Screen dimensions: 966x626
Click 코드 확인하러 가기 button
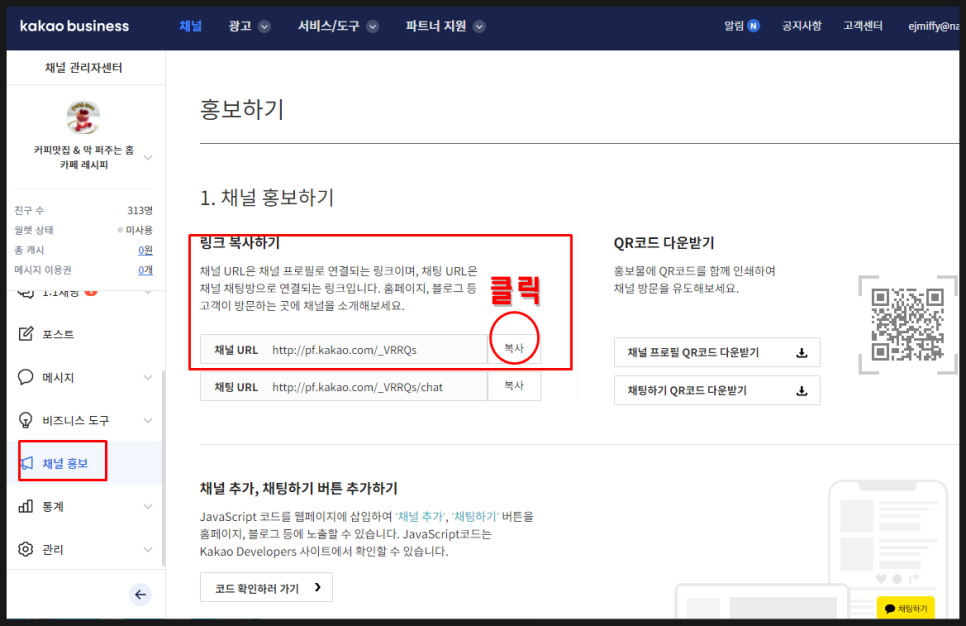(266, 588)
